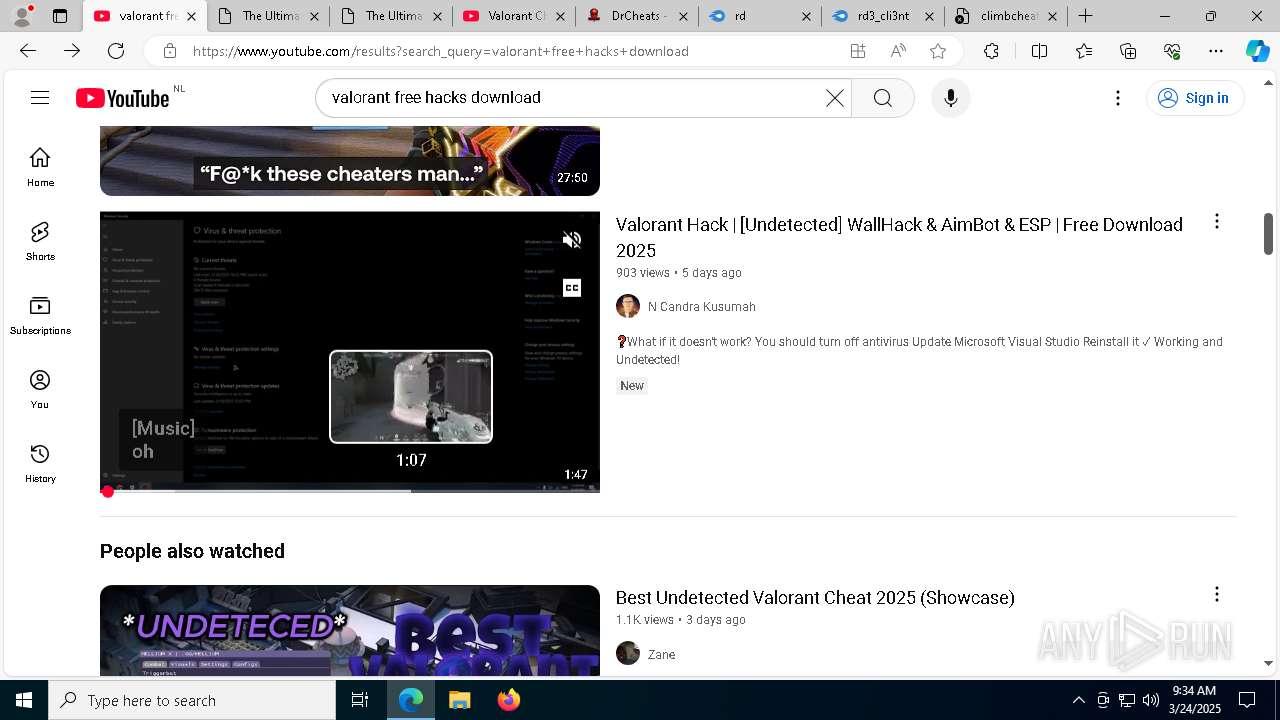Image resolution: width=1280 pixels, height=720 pixels.
Task: Open the notification center
Action: click(1247, 700)
